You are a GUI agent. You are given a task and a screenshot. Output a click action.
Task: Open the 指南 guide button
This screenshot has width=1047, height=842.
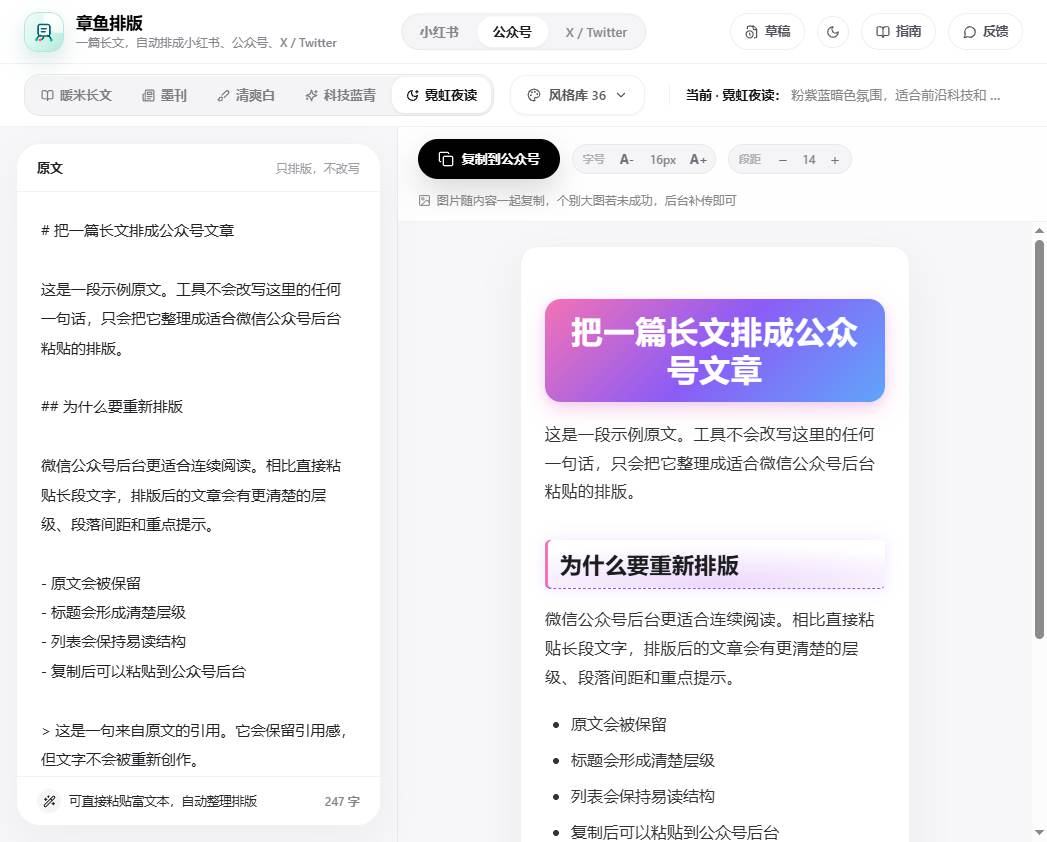(x=898, y=31)
